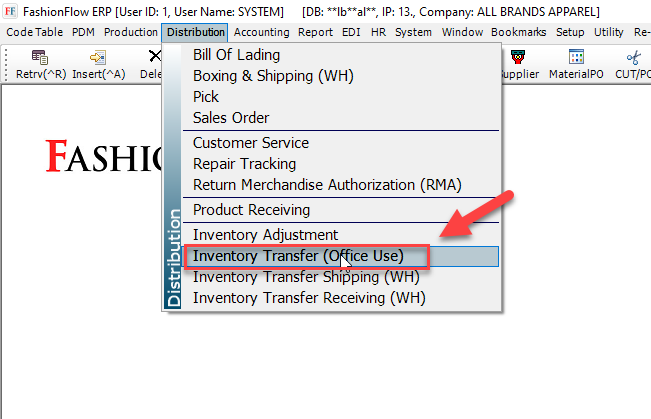The width and height of the screenshot is (651, 419).
Task: Open the Accounting menu
Action: [x=261, y=32]
